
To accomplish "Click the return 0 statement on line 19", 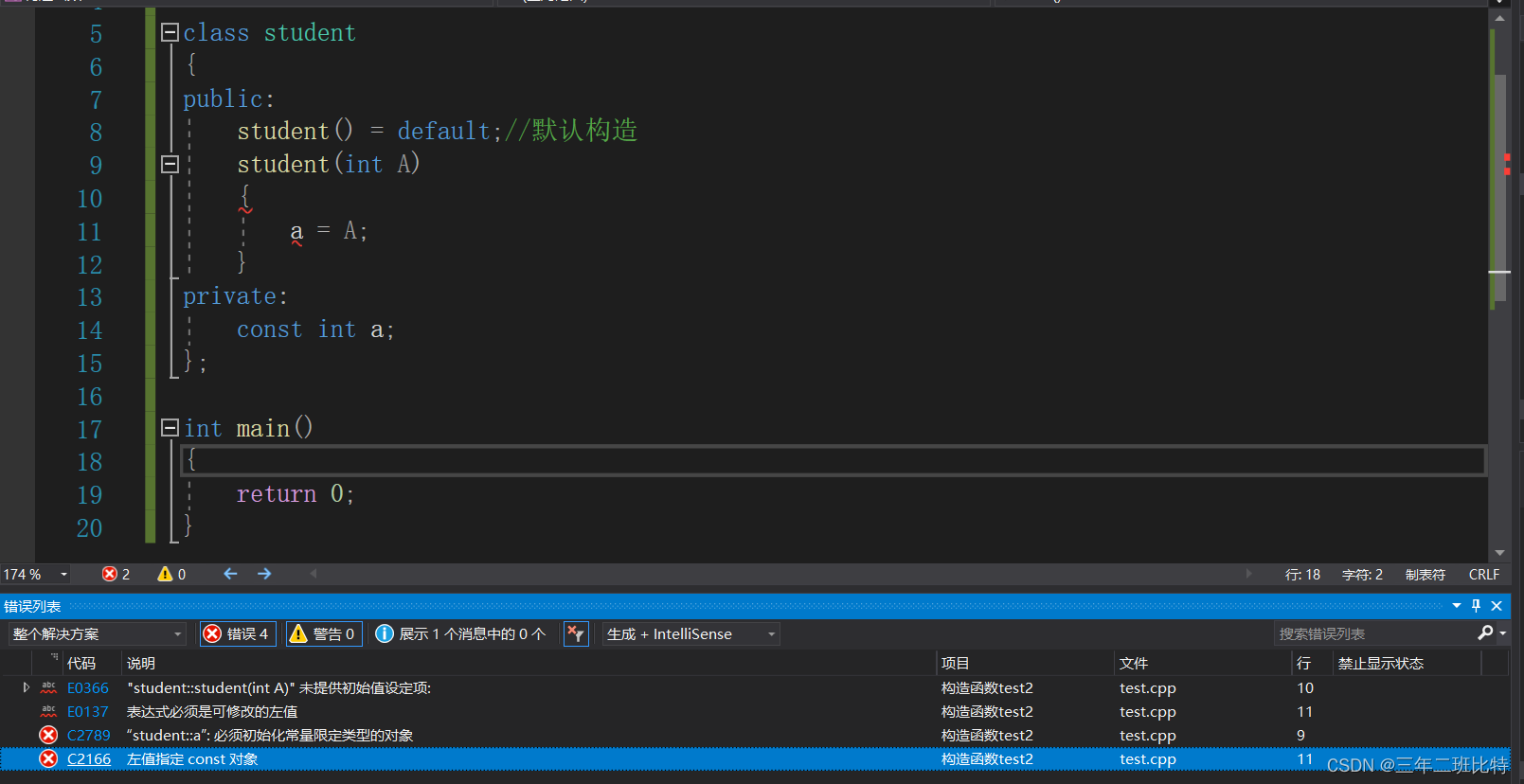I will (x=295, y=494).
